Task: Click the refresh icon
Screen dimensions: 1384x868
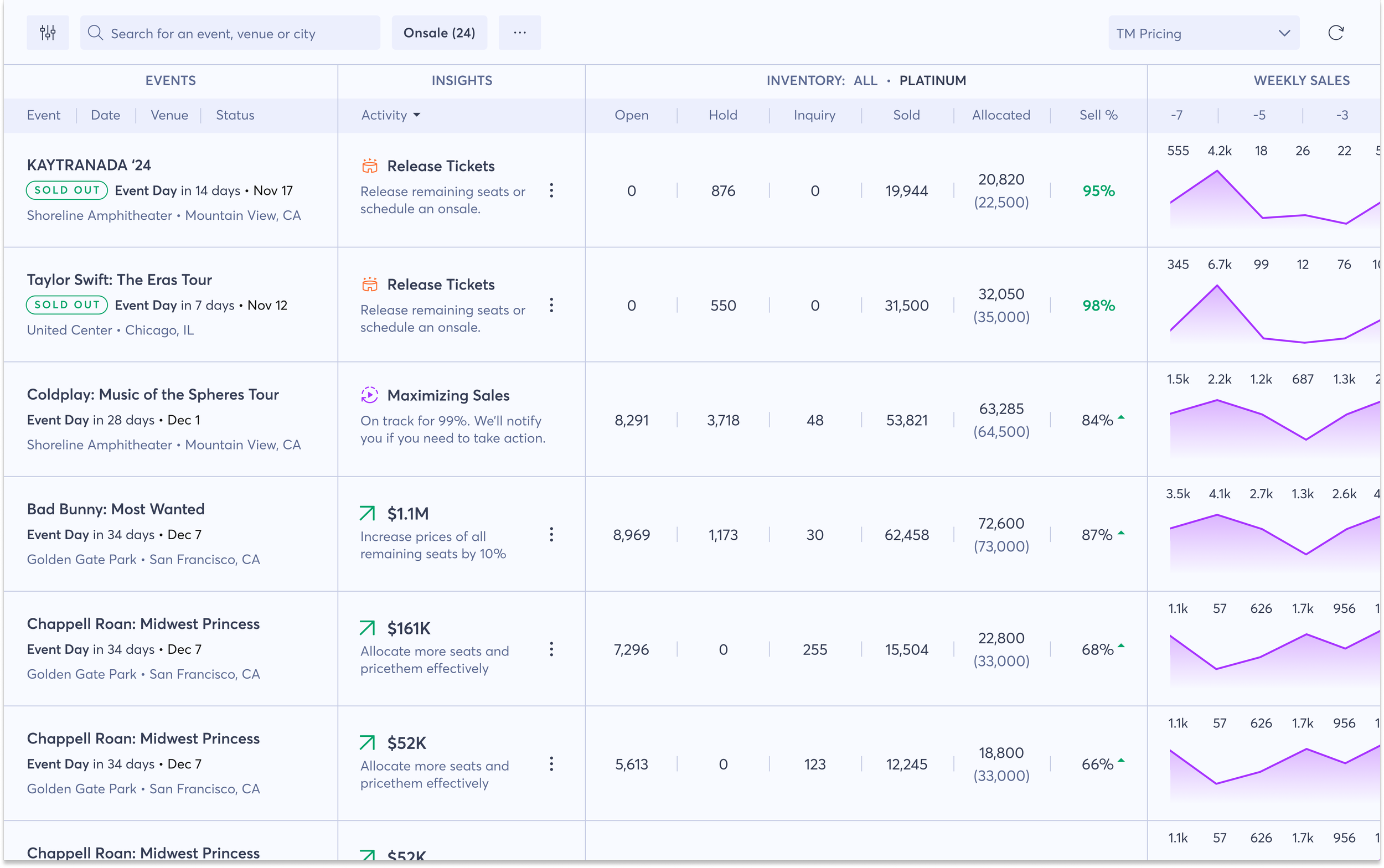Action: coord(1335,33)
